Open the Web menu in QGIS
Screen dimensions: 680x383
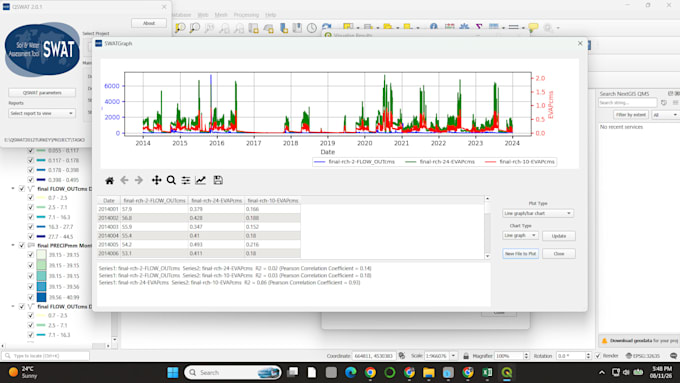tap(203, 15)
